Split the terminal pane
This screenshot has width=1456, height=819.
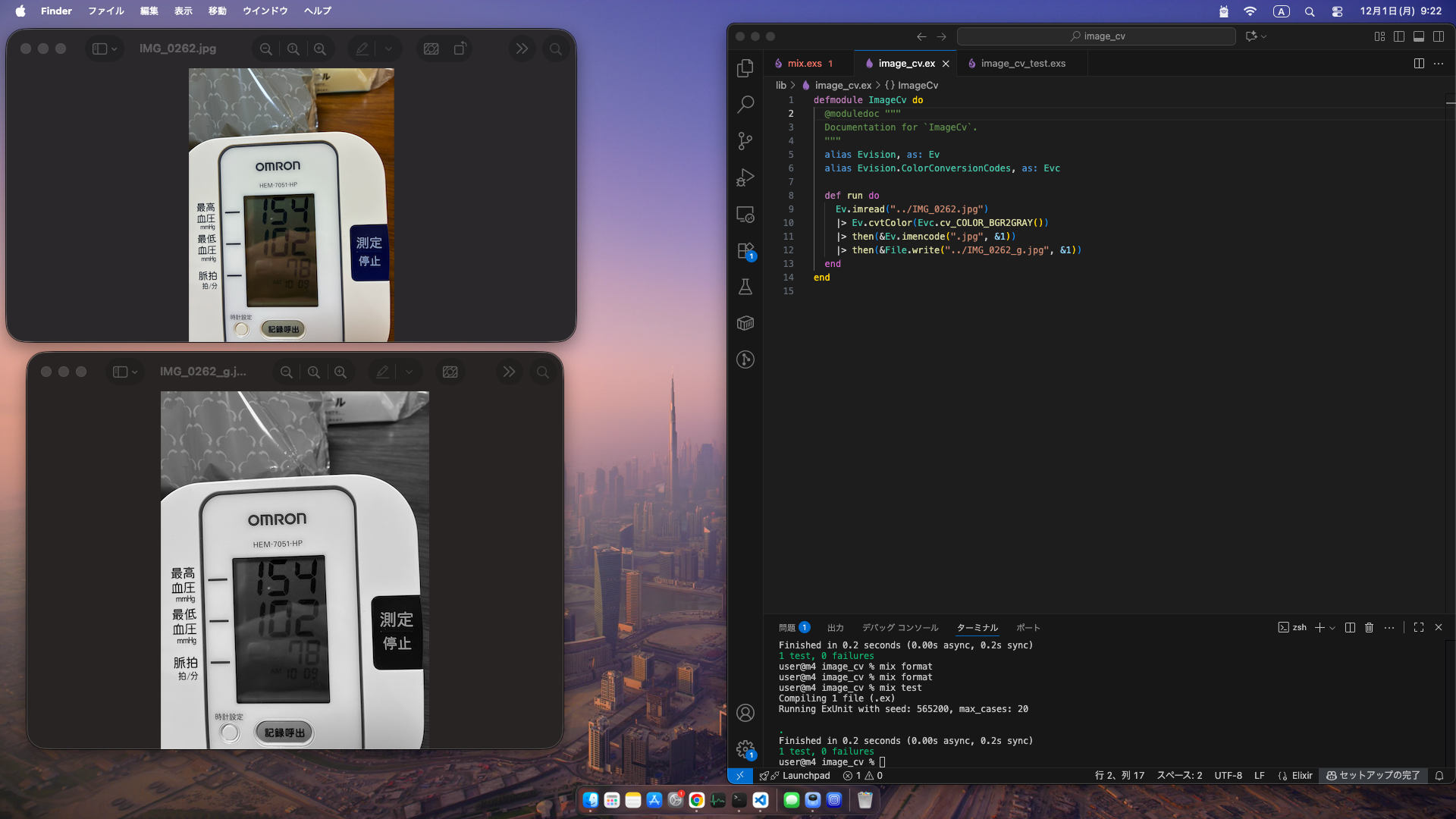(x=1350, y=627)
